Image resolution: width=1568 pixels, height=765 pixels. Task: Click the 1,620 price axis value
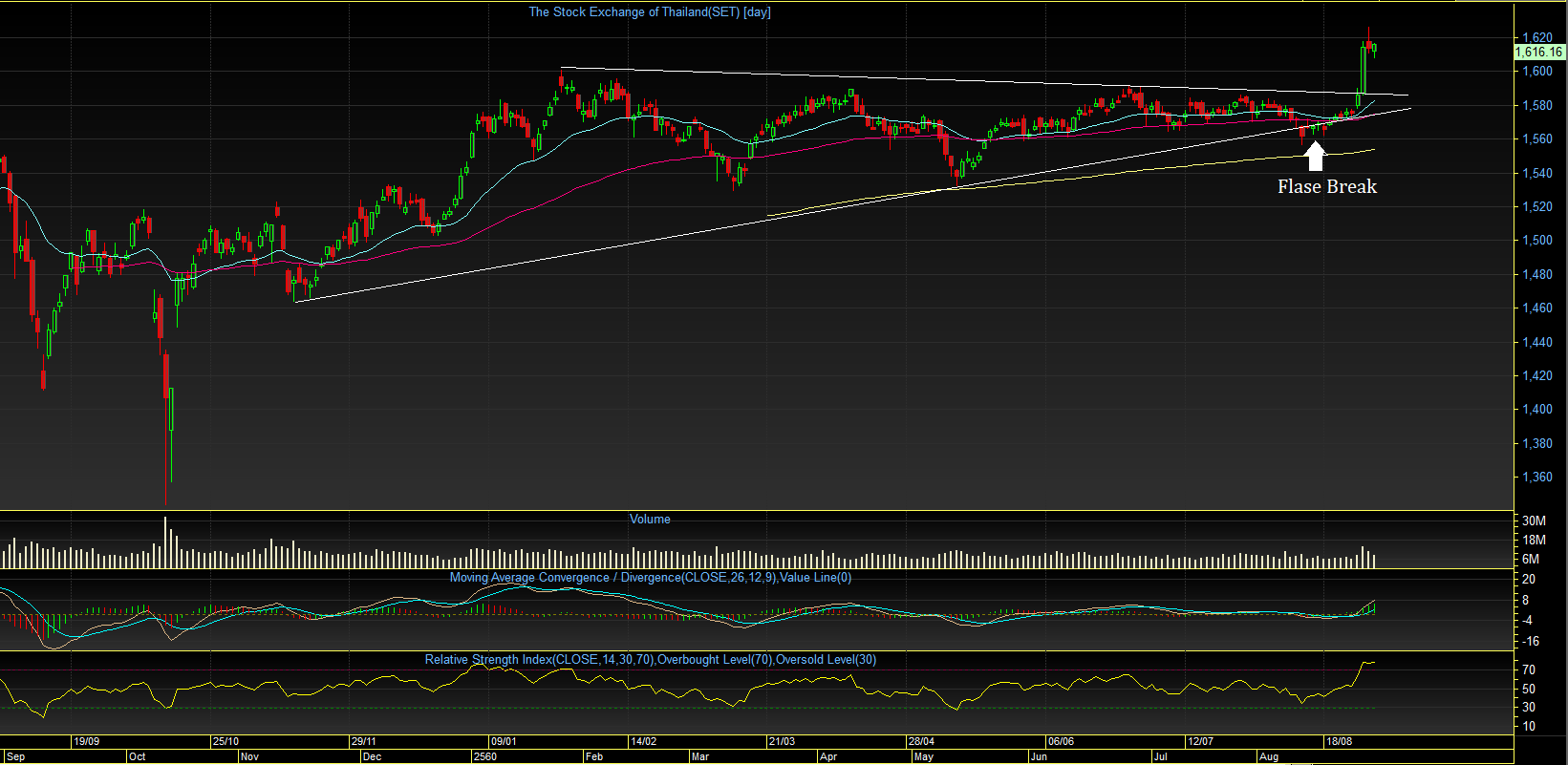click(1537, 37)
